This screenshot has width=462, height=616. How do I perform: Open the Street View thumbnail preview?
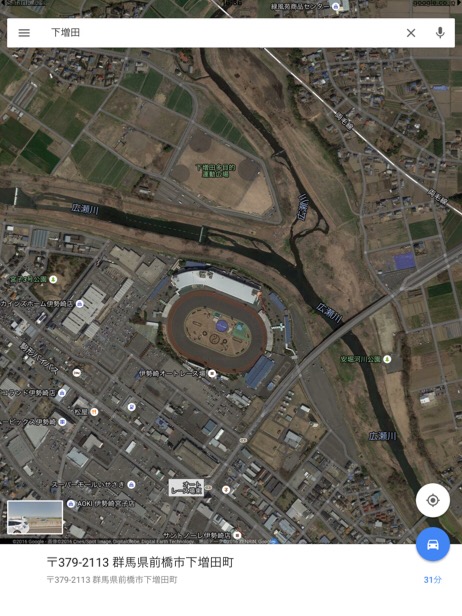click(x=35, y=517)
